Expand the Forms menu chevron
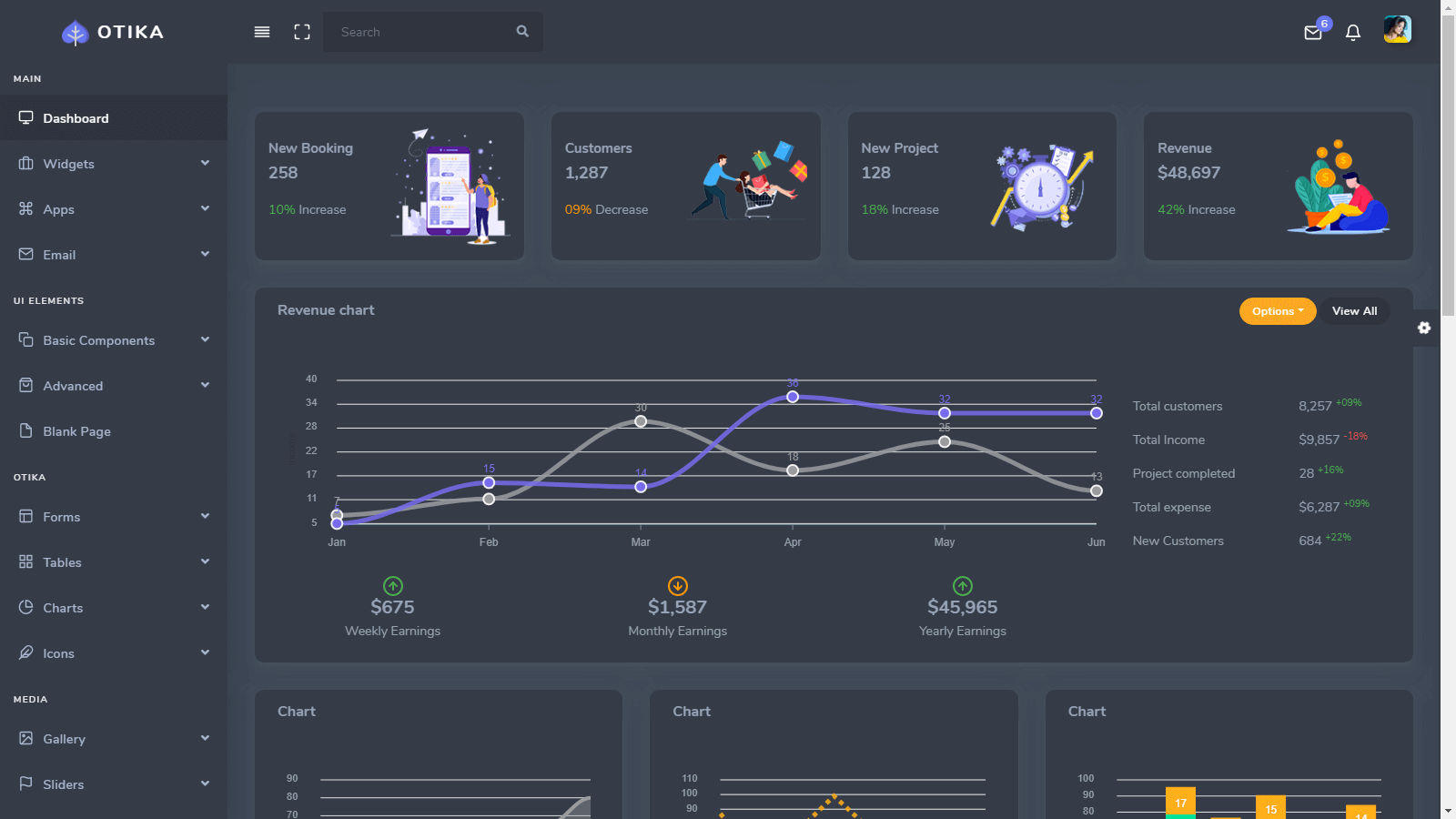This screenshot has width=1456, height=819. pyautogui.click(x=205, y=516)
